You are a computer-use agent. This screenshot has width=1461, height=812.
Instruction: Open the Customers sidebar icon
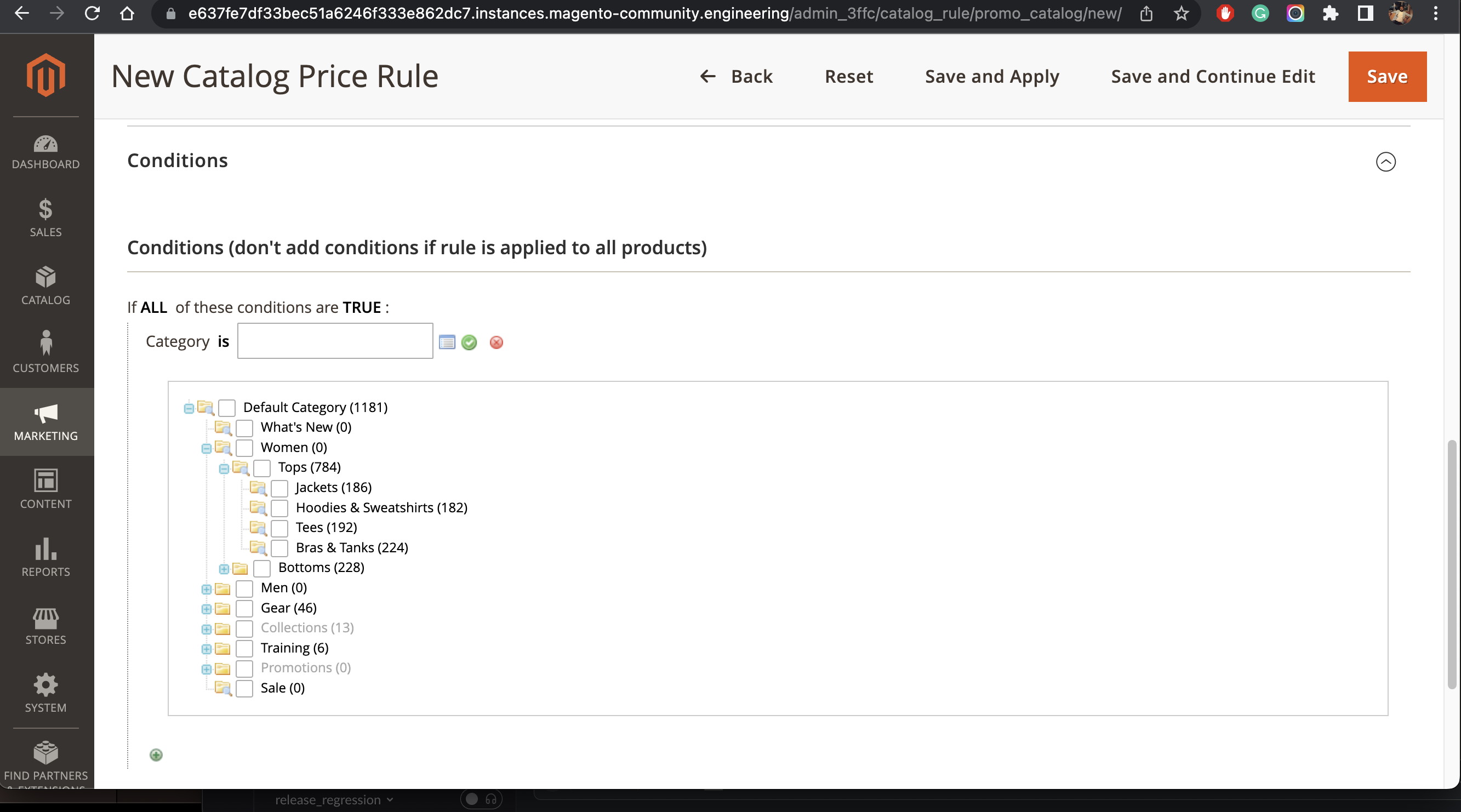coord(45,352)
